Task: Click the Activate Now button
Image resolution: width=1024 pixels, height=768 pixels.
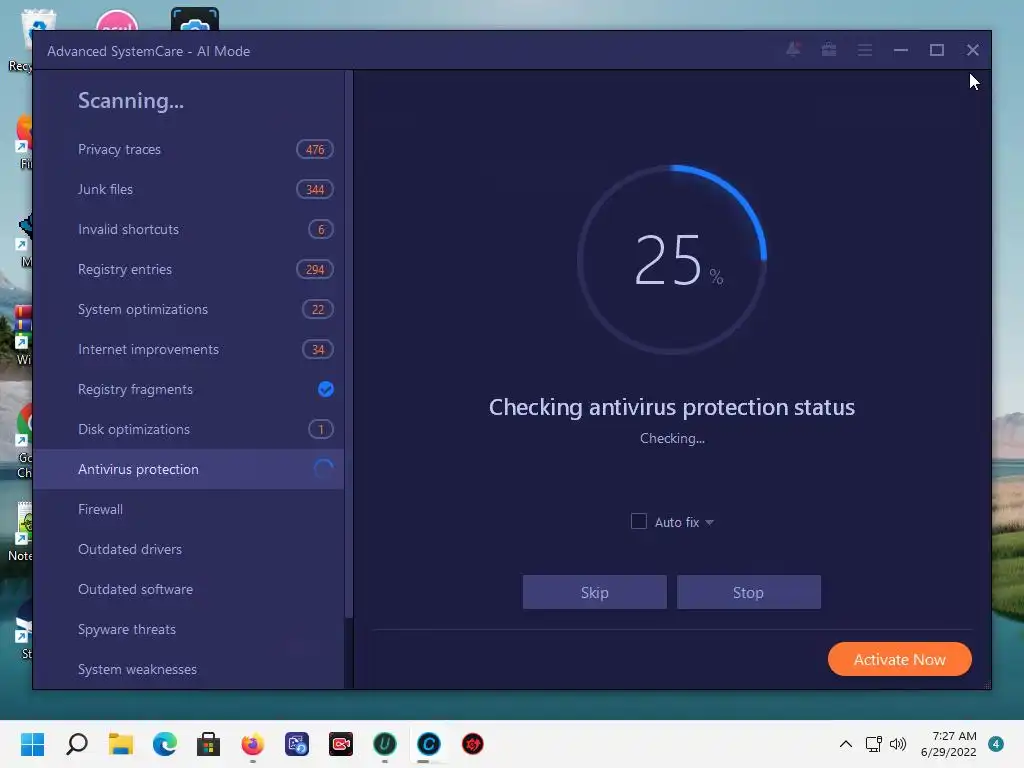Action: click(899, 660)
